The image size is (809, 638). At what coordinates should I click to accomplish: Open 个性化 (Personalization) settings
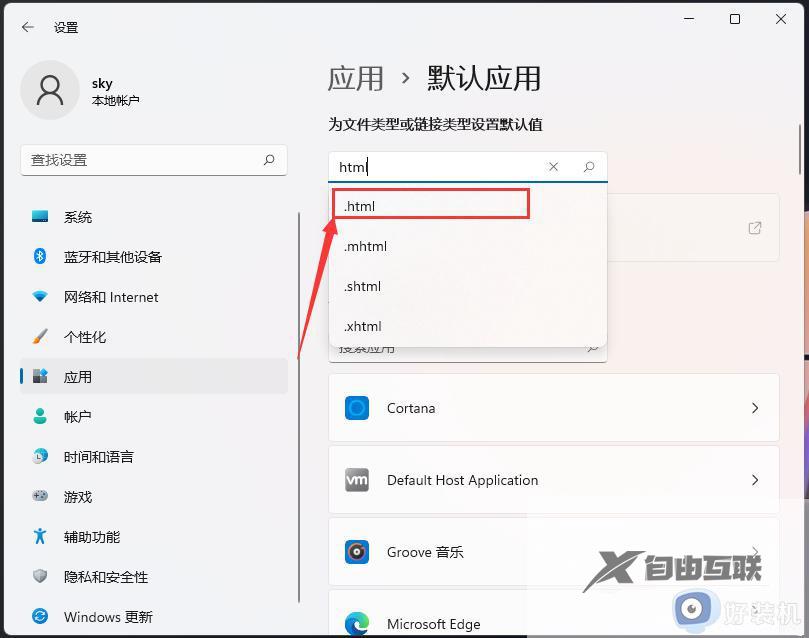(x=40, y=337)
